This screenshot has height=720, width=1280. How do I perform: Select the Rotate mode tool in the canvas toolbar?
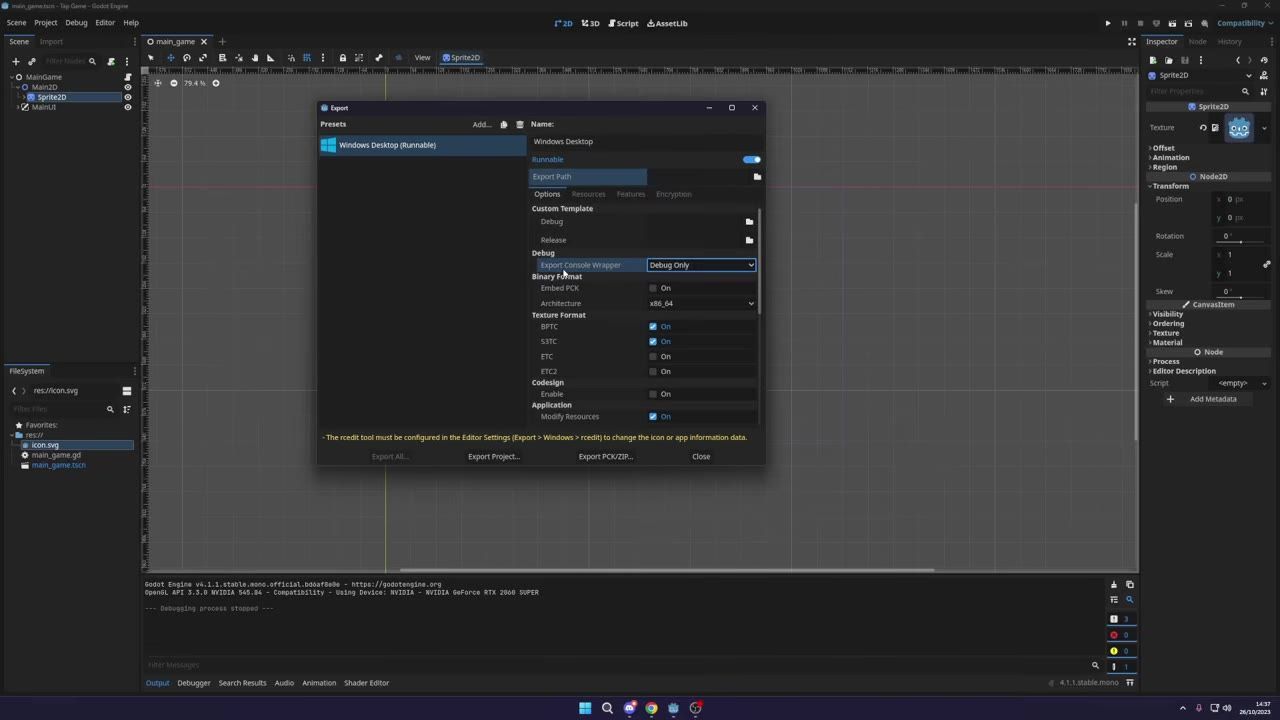(x=186, y=57)
